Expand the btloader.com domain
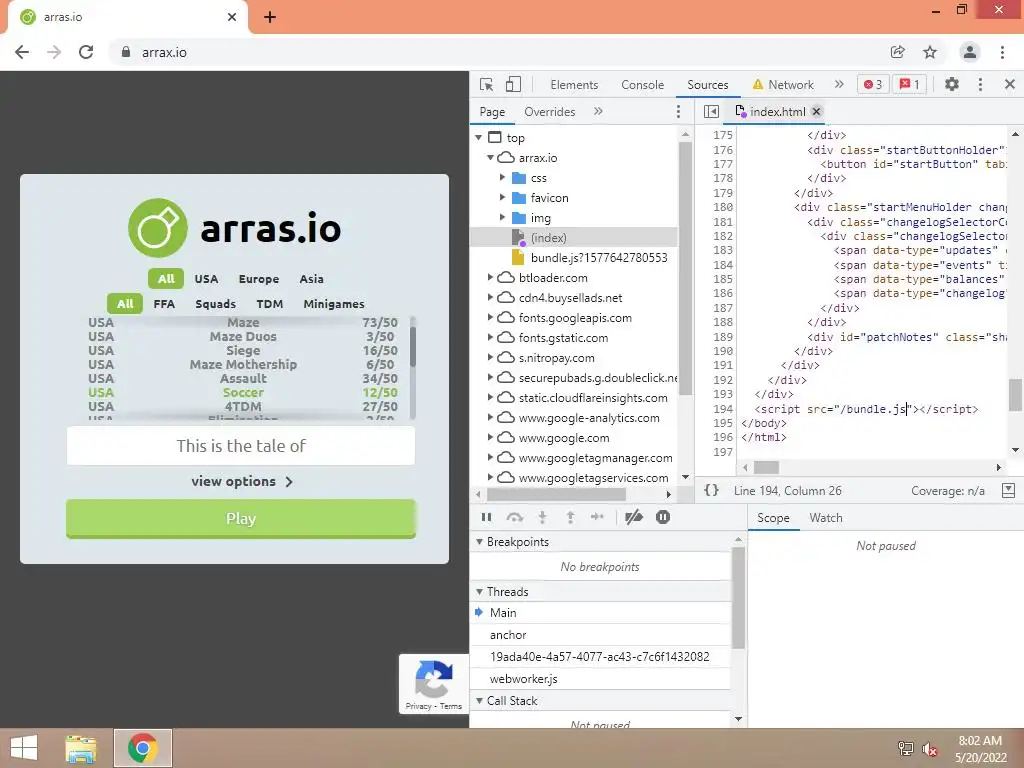The height and width of the screenshot is (768, 1024). [490, 278]
